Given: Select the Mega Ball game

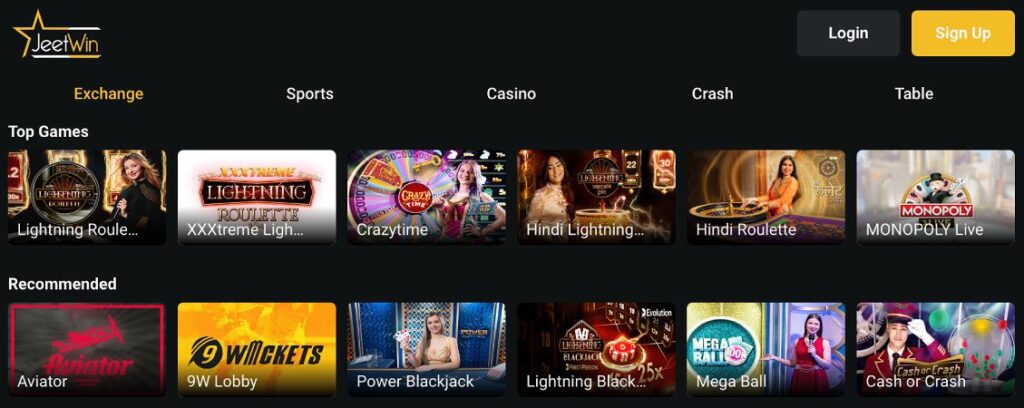Looking at the screenshot, I should pyautogui.click(x=766, y=349).
